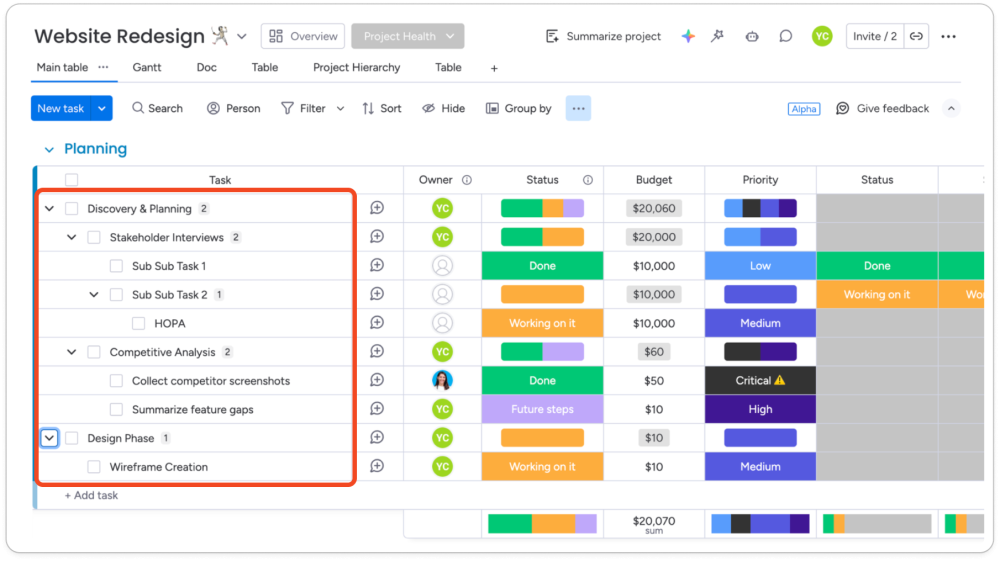
Task: Click info icon next to Owner column
Action: 467,180
